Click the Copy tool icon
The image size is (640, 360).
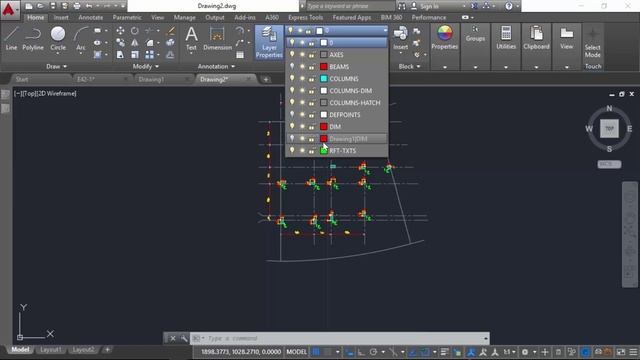pyautogui.click(x=120, y=42)
